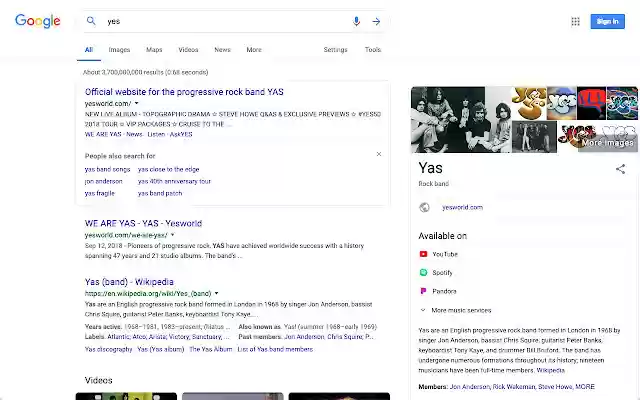
Task: Open the WE ARE YAS sitelink
Action: (103, 134)
